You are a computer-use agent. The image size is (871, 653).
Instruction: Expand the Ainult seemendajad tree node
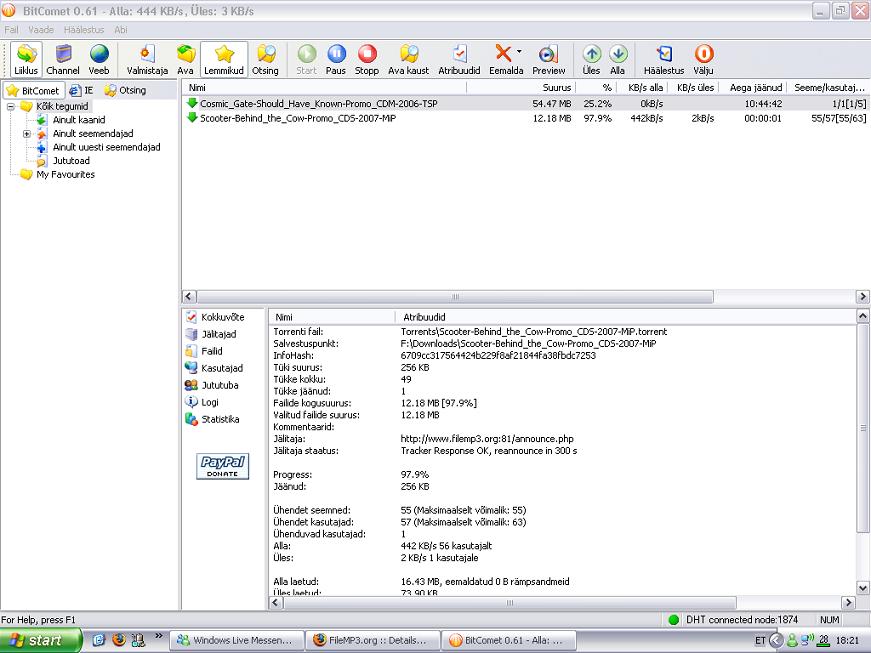pos(26,134)
